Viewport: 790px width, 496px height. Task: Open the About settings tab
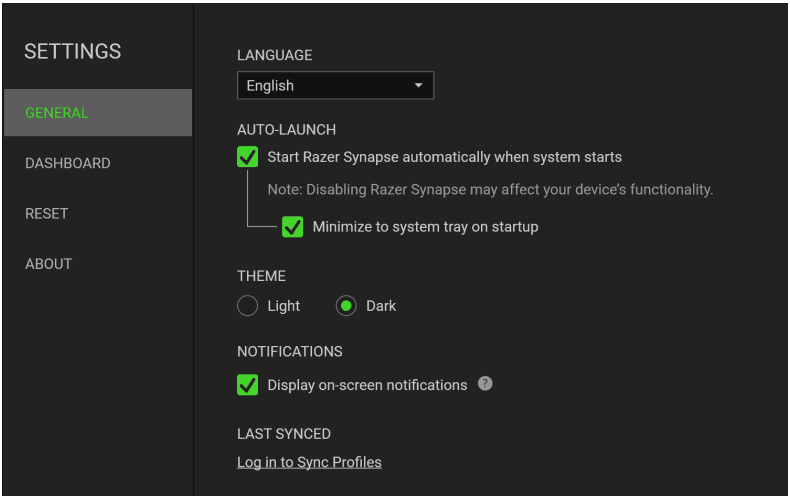pos(48,264)
